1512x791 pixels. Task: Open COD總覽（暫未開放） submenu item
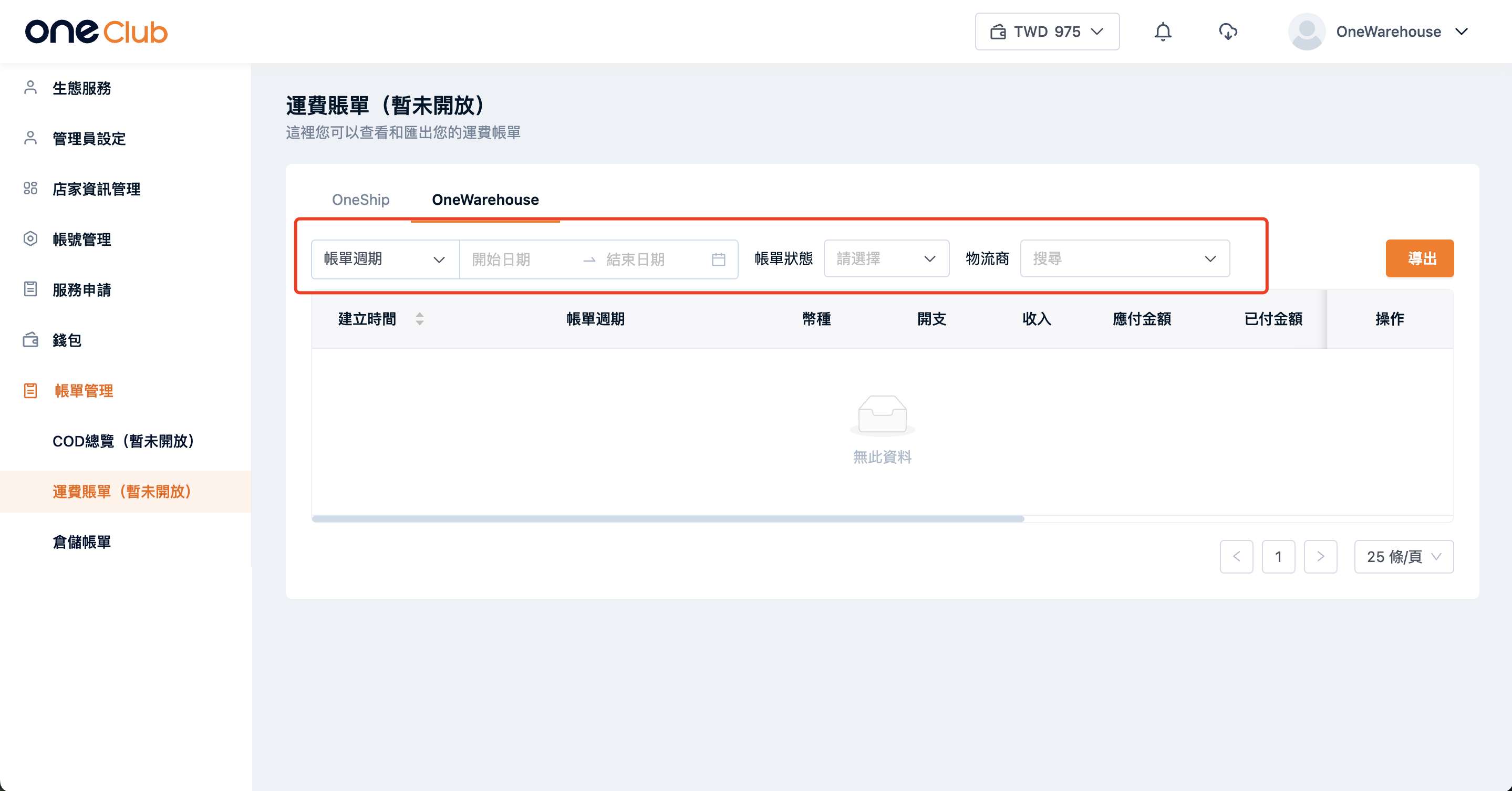click(x=125, y=441)
